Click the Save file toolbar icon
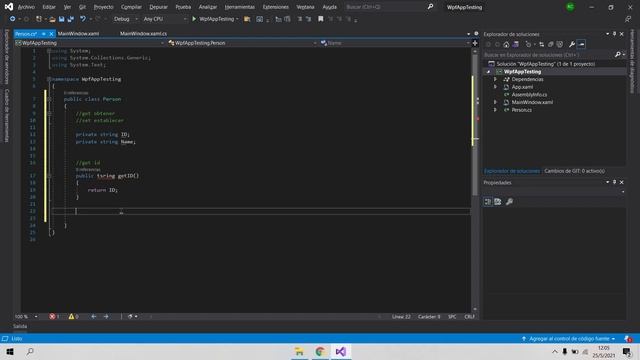This screenshot has width=640, height=360. tap(61, 19)
